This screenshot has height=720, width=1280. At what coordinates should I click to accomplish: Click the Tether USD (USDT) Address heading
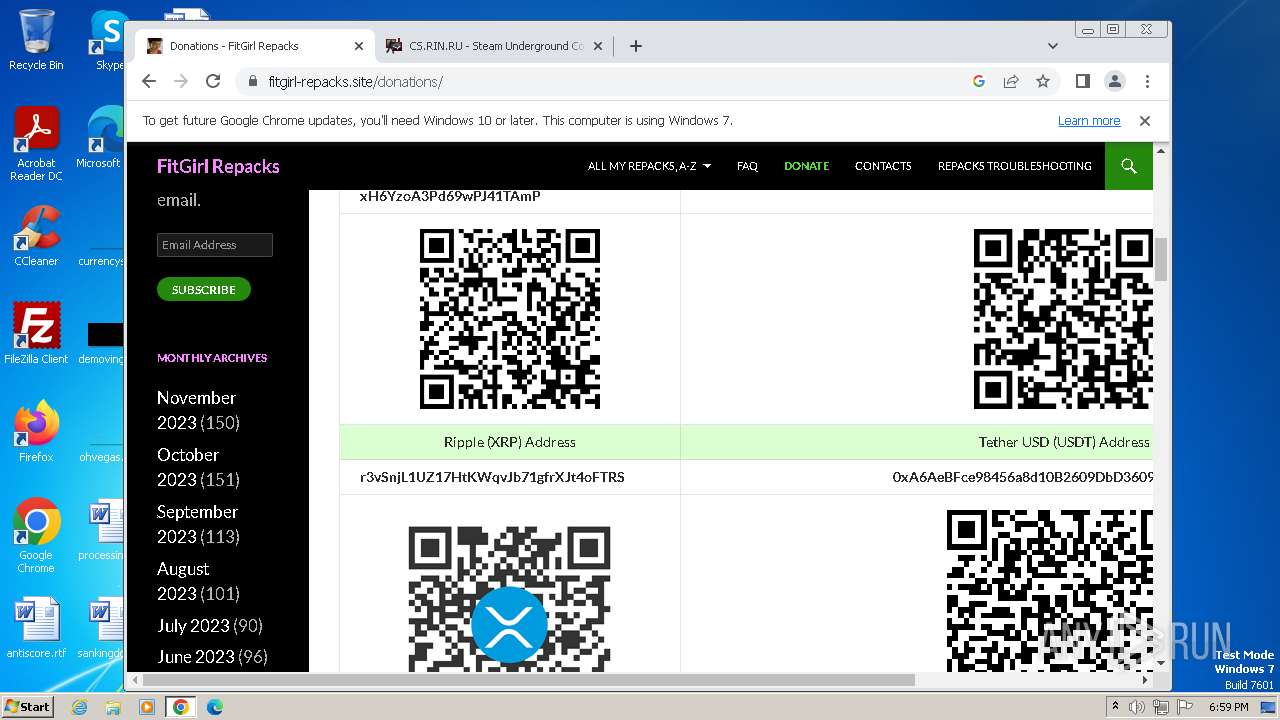pos(1064,442)
